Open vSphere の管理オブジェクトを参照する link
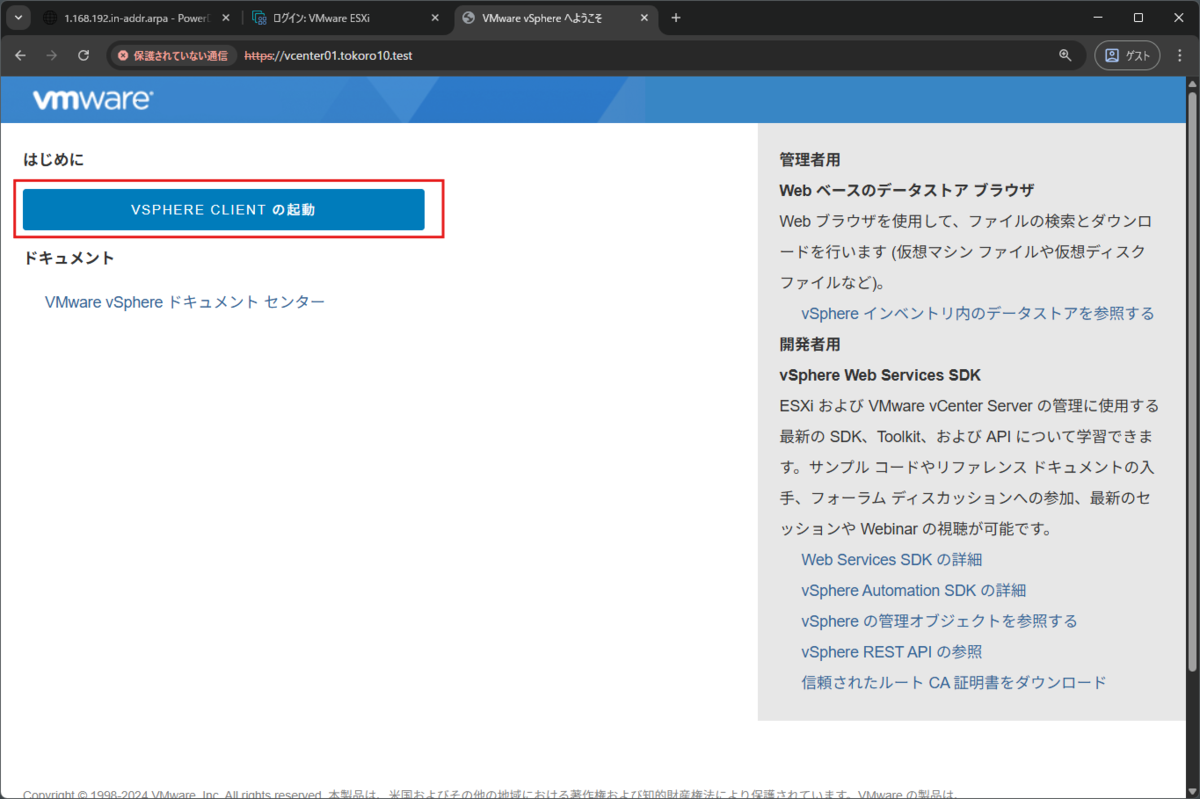Viewport: 1200px width, 799px height. coord(940,621)
